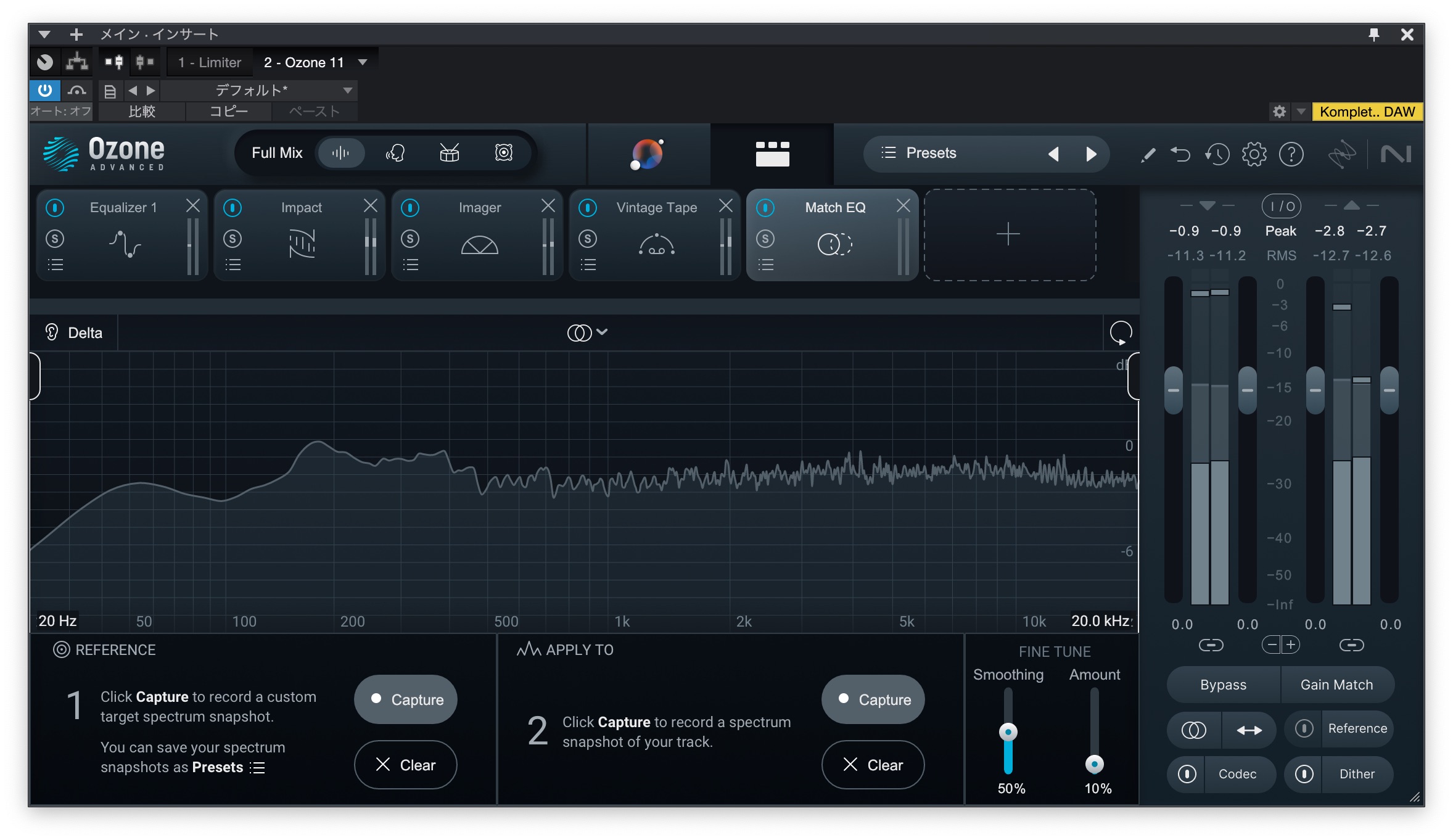Toggle the Dither power button

tap(1304, 773)
